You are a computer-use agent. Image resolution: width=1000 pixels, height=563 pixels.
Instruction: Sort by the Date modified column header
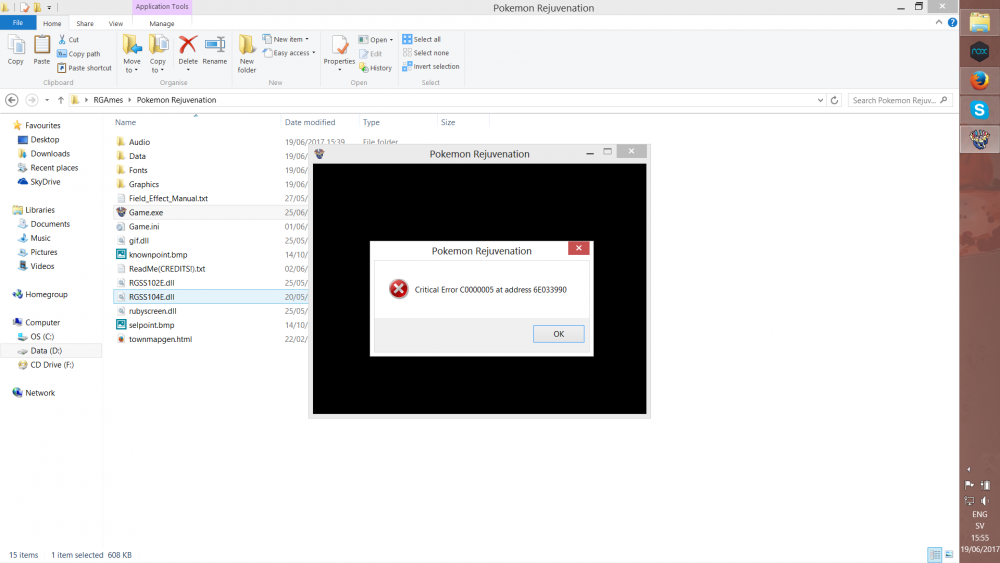pos(320,122)
